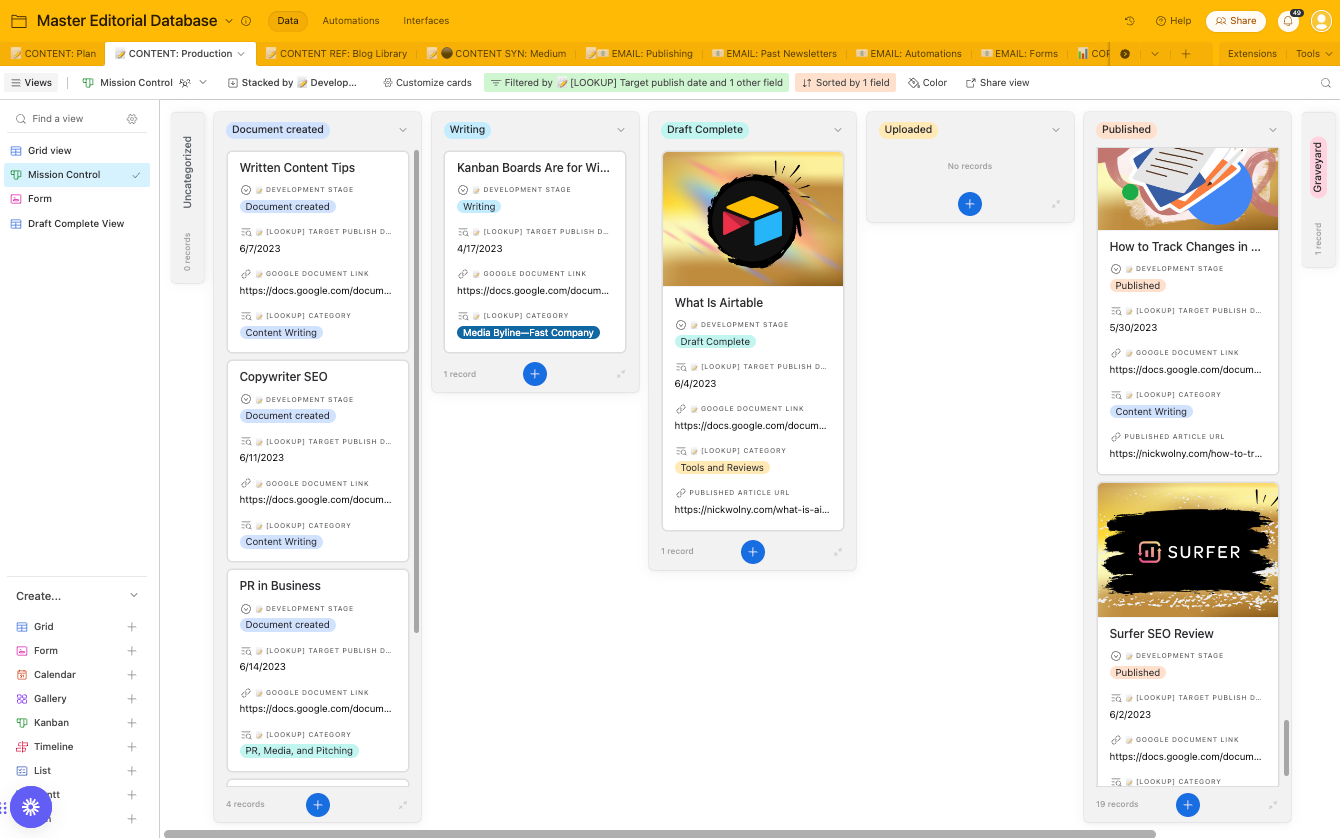Open Writing stack menu chevron
This screenshot has width=1340, height=838.
(x=621, y=130)
